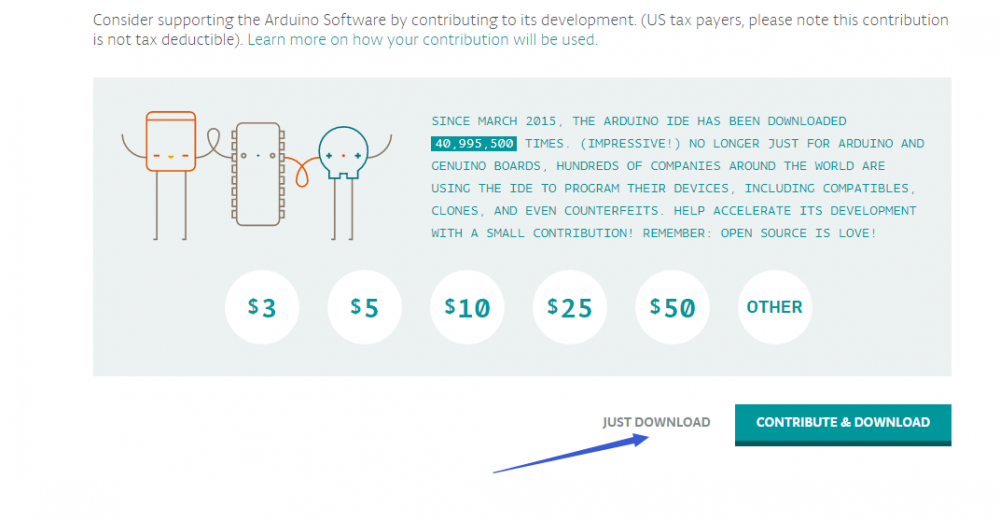Click the teal skull-shaped robot illustration

click(x=344, y=158)
